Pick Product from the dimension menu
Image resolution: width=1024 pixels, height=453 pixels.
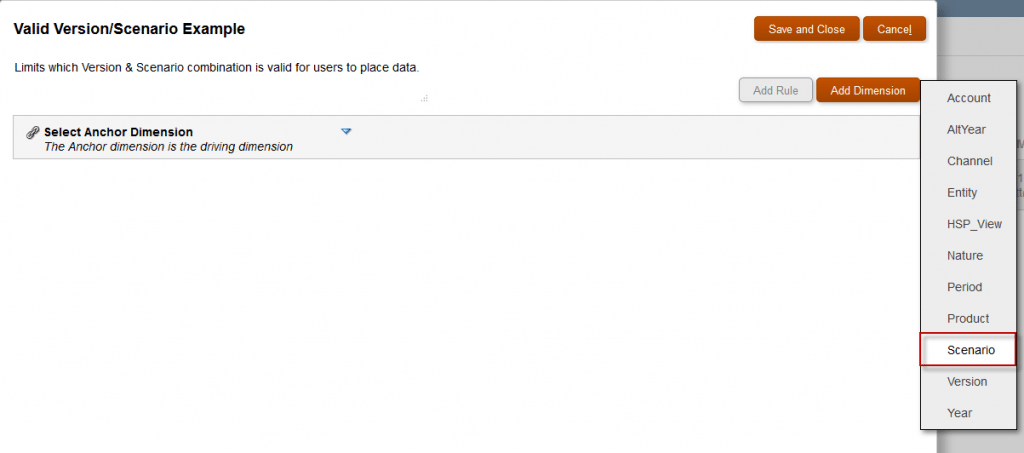pyautogui.click(x=968, y=319)
